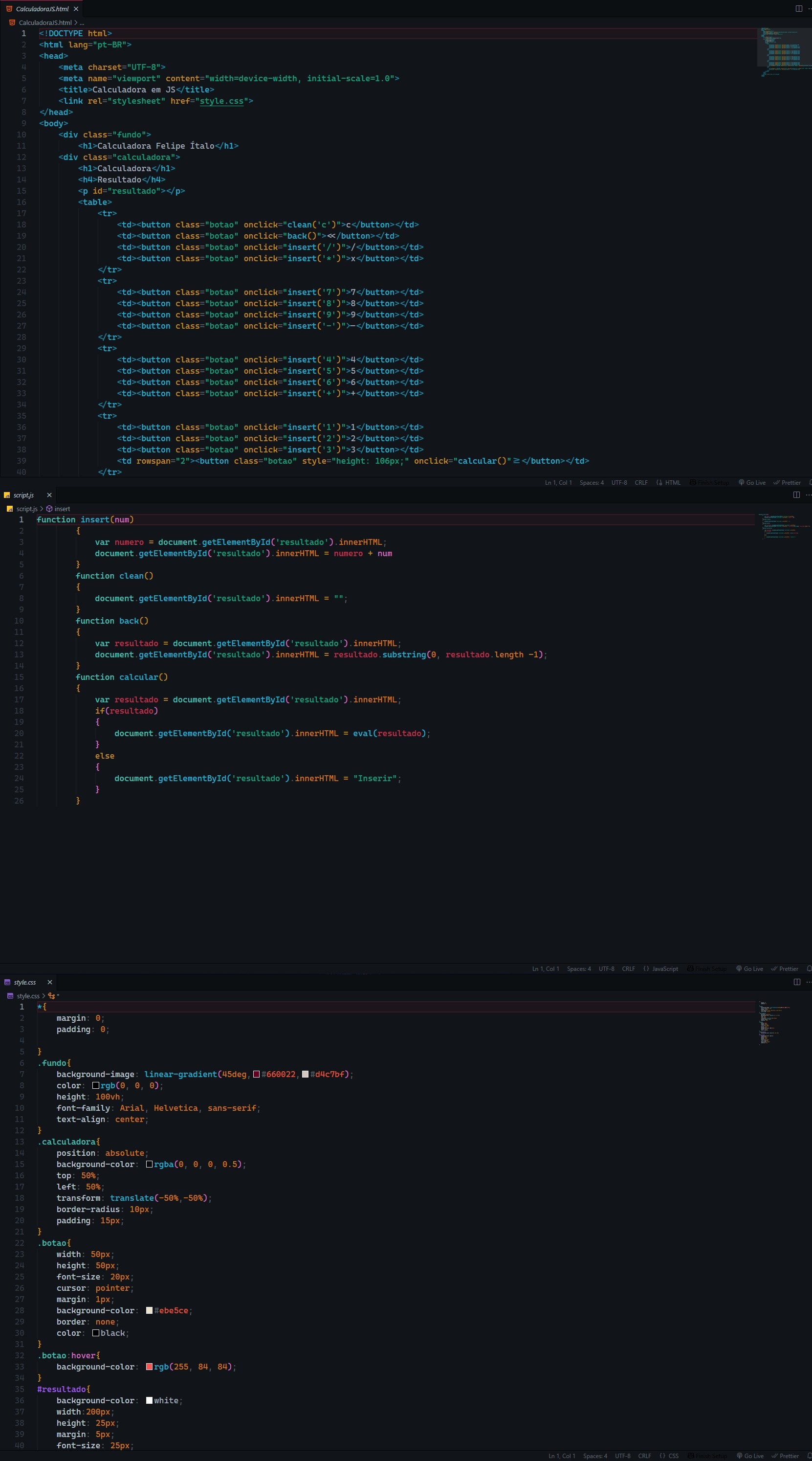Viewport: 812px width, 1461px height.
Task: Open color picker for rgb(0, 0, 0) swatch
Action: click(96, 1085)
